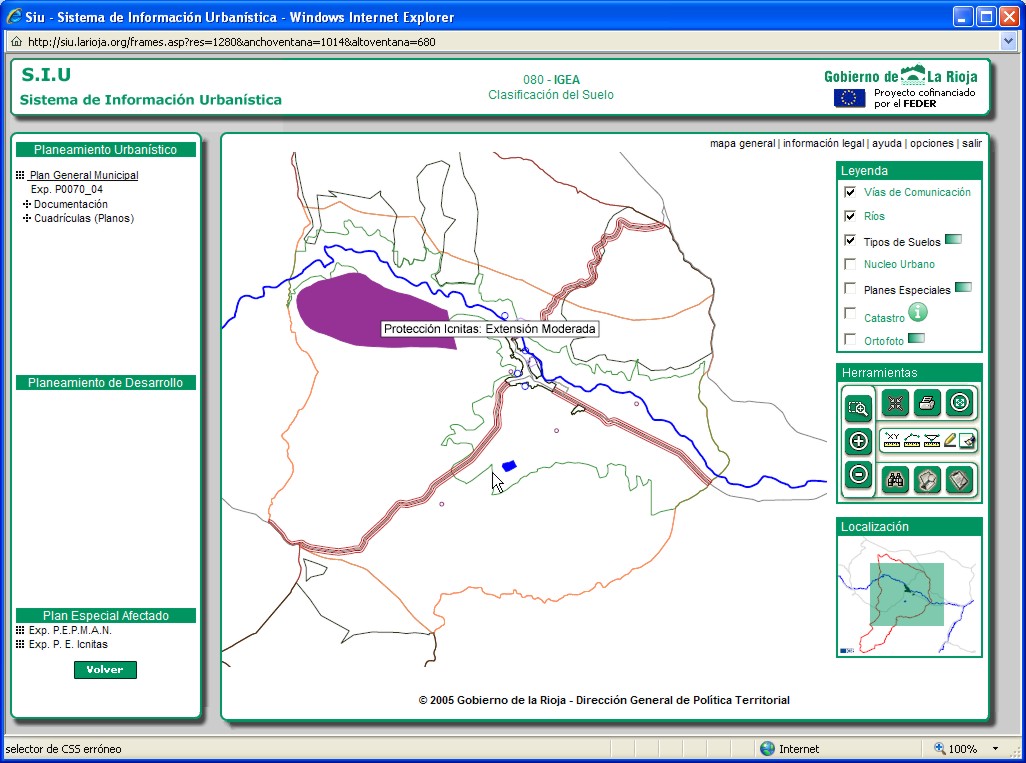Click the Vías de Comunicación legend label
Viewport: 1026px width, 763px height.
tap(917, 192)
